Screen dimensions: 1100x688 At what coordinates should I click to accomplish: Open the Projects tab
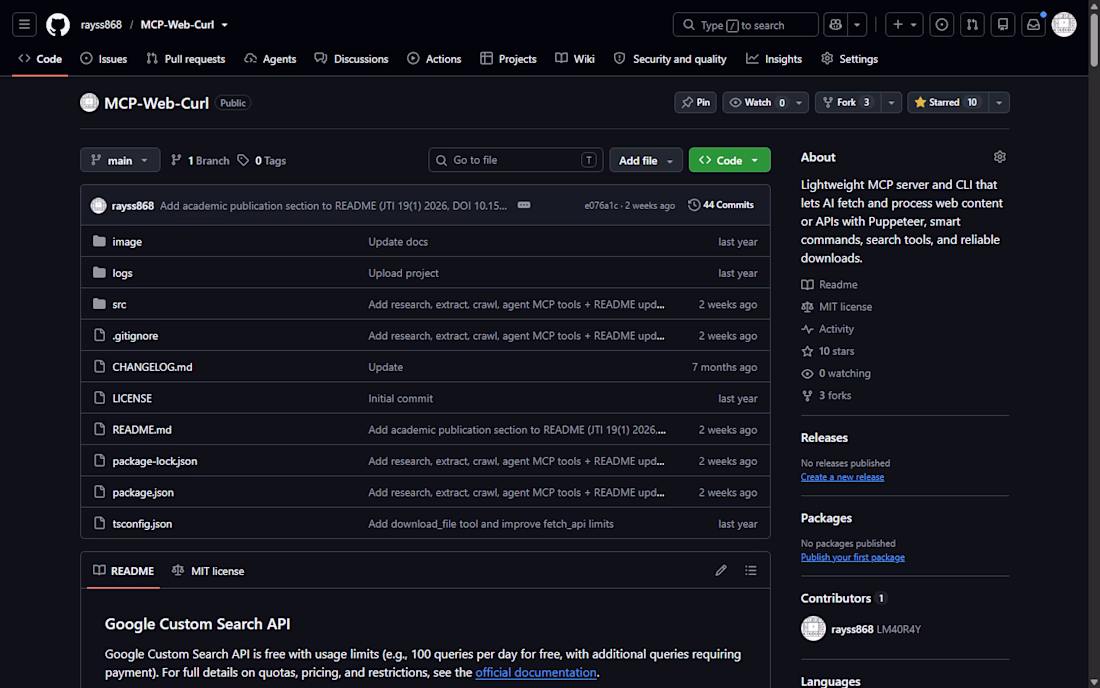(509, 59)
